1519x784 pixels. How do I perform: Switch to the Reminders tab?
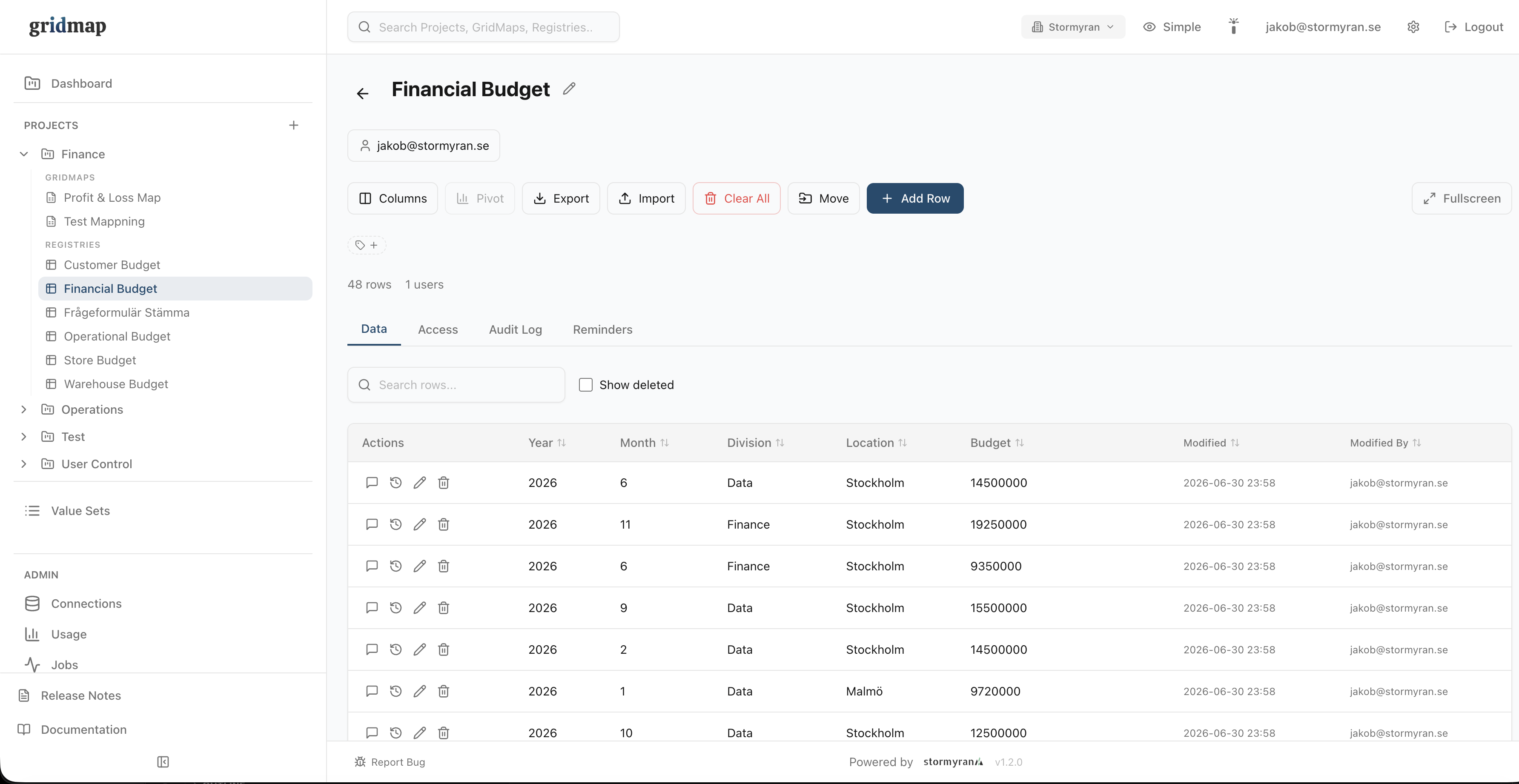tap(603, 329)
